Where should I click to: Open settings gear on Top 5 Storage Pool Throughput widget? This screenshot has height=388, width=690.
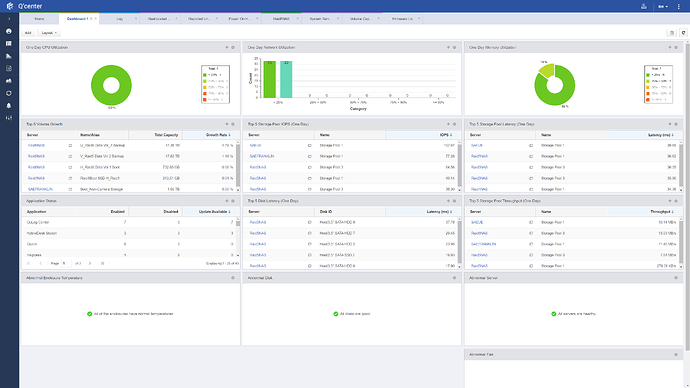pyautogui.click(x=676, y=201)
